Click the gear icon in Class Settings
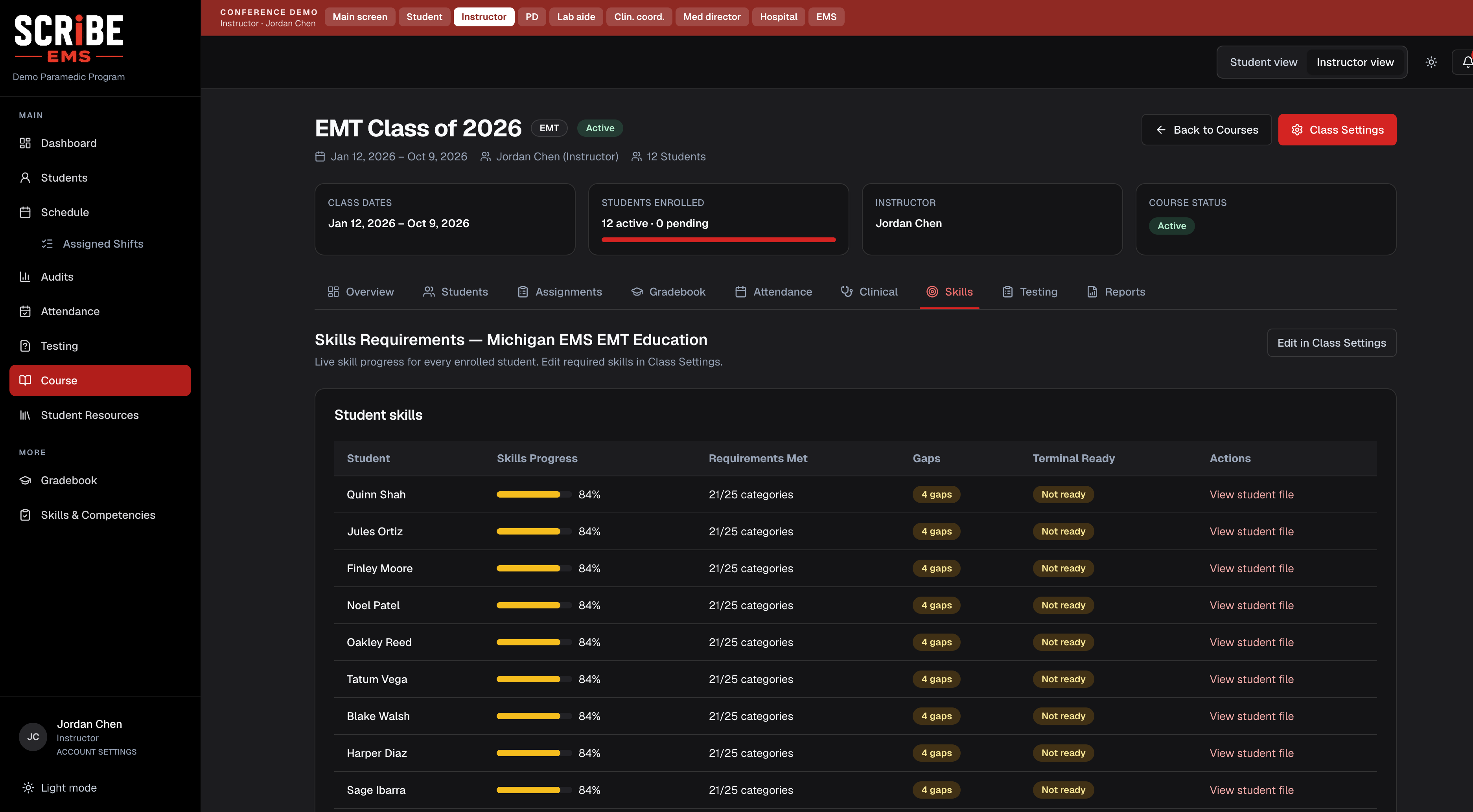 coord(1298,130)
